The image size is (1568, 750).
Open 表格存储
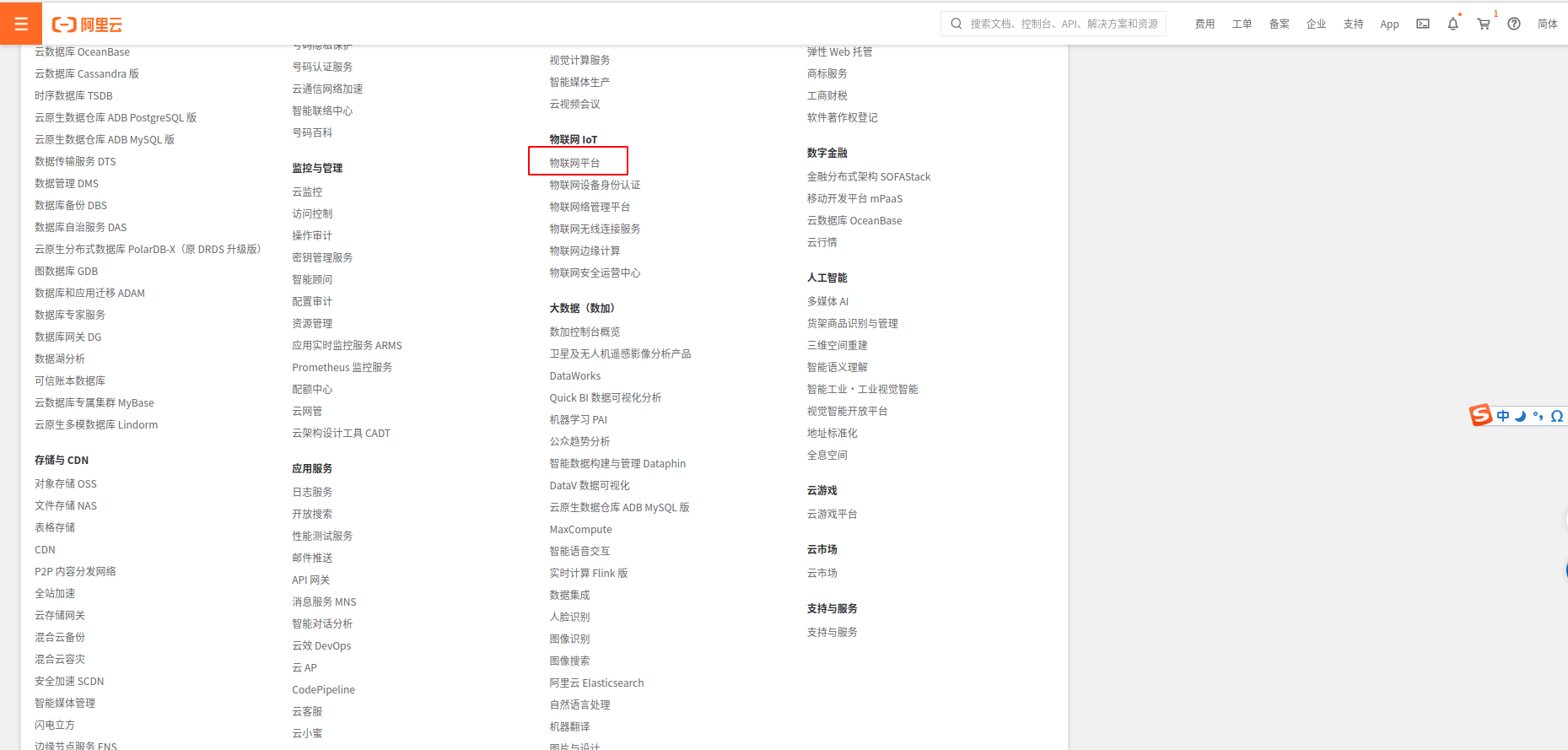(x=55, y=527)
